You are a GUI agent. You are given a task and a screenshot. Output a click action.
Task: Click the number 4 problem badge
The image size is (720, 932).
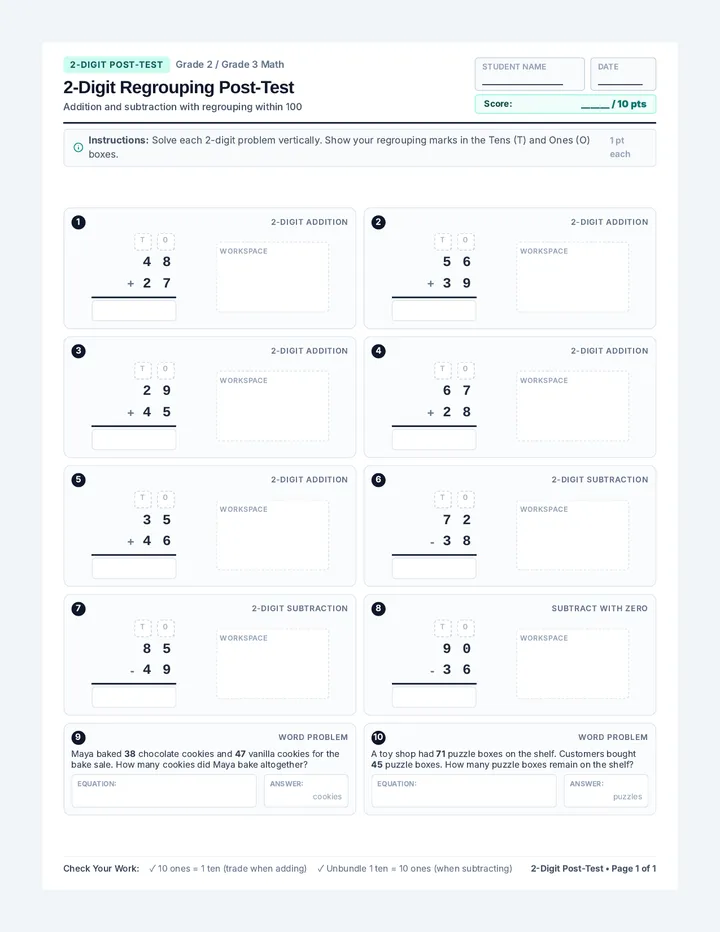click(378, 351)
